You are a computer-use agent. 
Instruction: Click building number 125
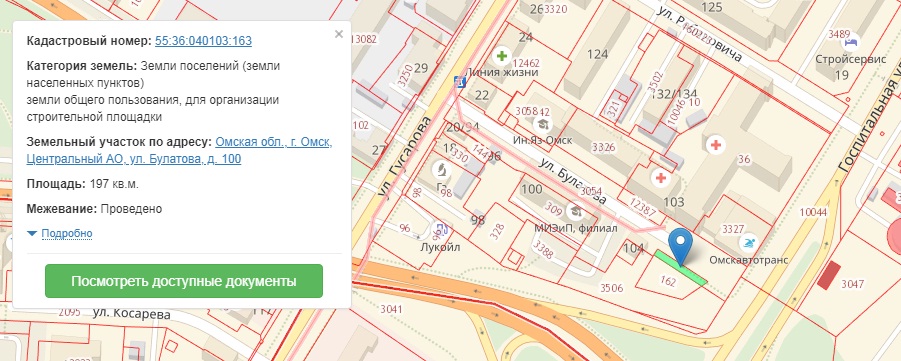[x=711, y=7]
